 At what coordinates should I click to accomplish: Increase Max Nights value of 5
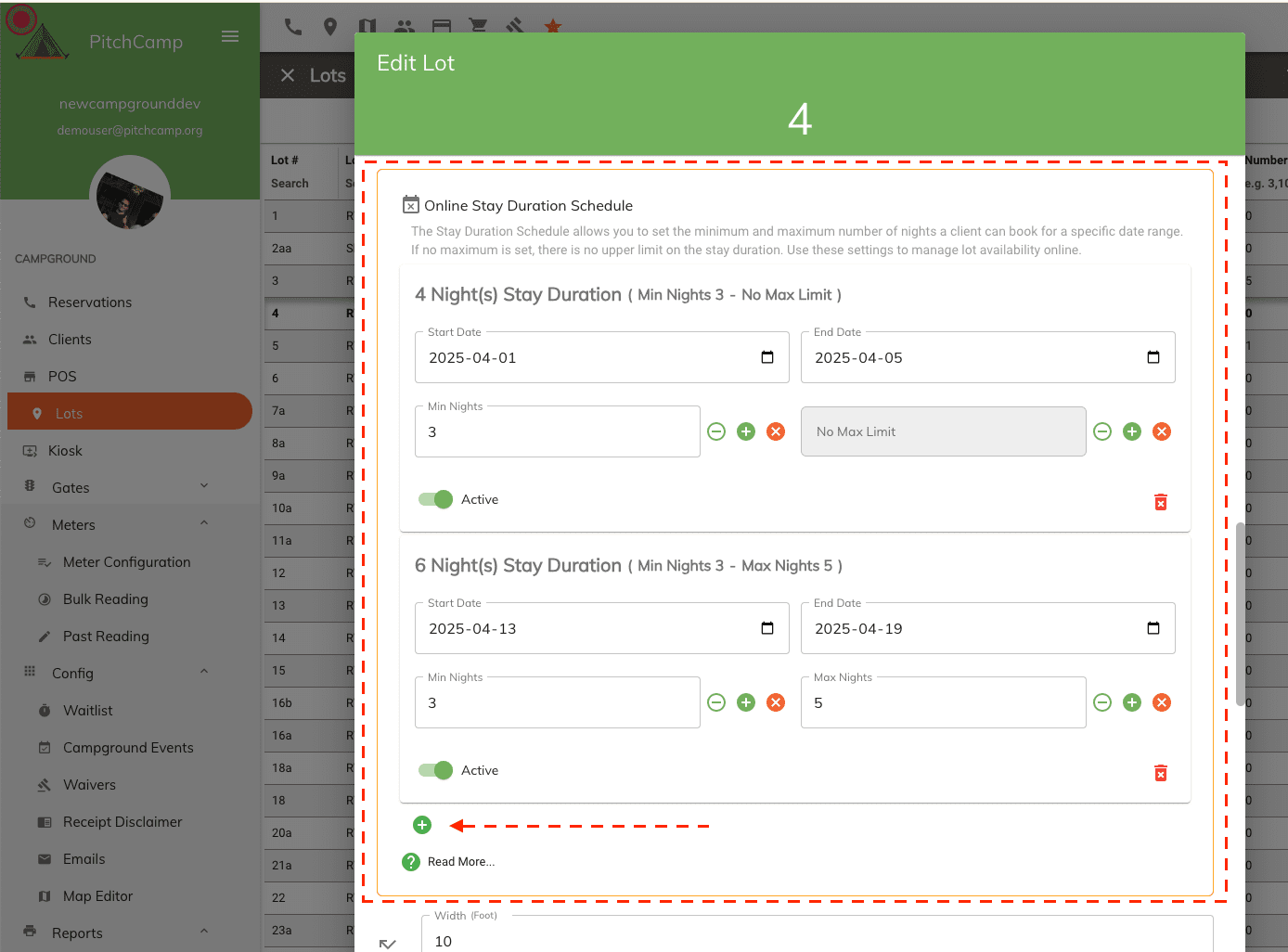[1132, 702]
